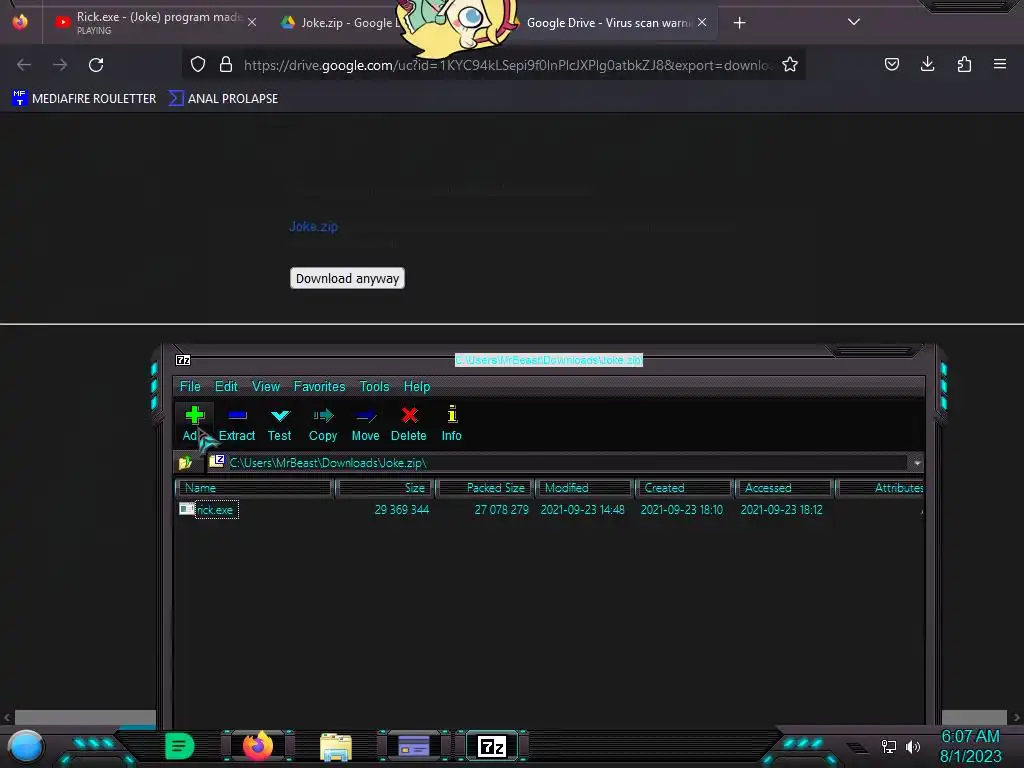Open the Pocket save icon
This screenshot has width=1024, height=768.
pyautogui.click(x=891, y=64)
